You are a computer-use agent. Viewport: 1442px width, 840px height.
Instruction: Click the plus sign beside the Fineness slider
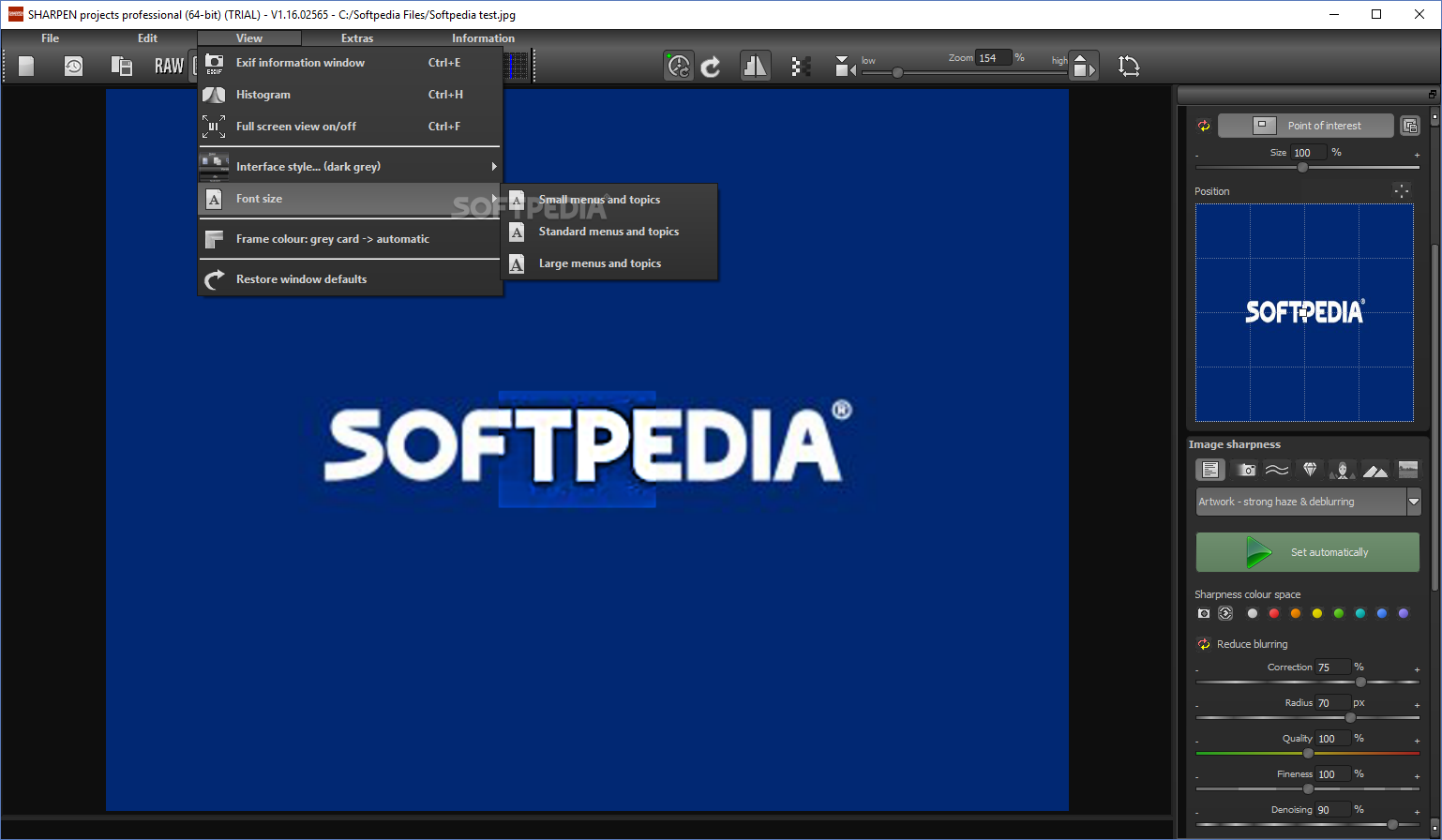(x=1417, y=776)
